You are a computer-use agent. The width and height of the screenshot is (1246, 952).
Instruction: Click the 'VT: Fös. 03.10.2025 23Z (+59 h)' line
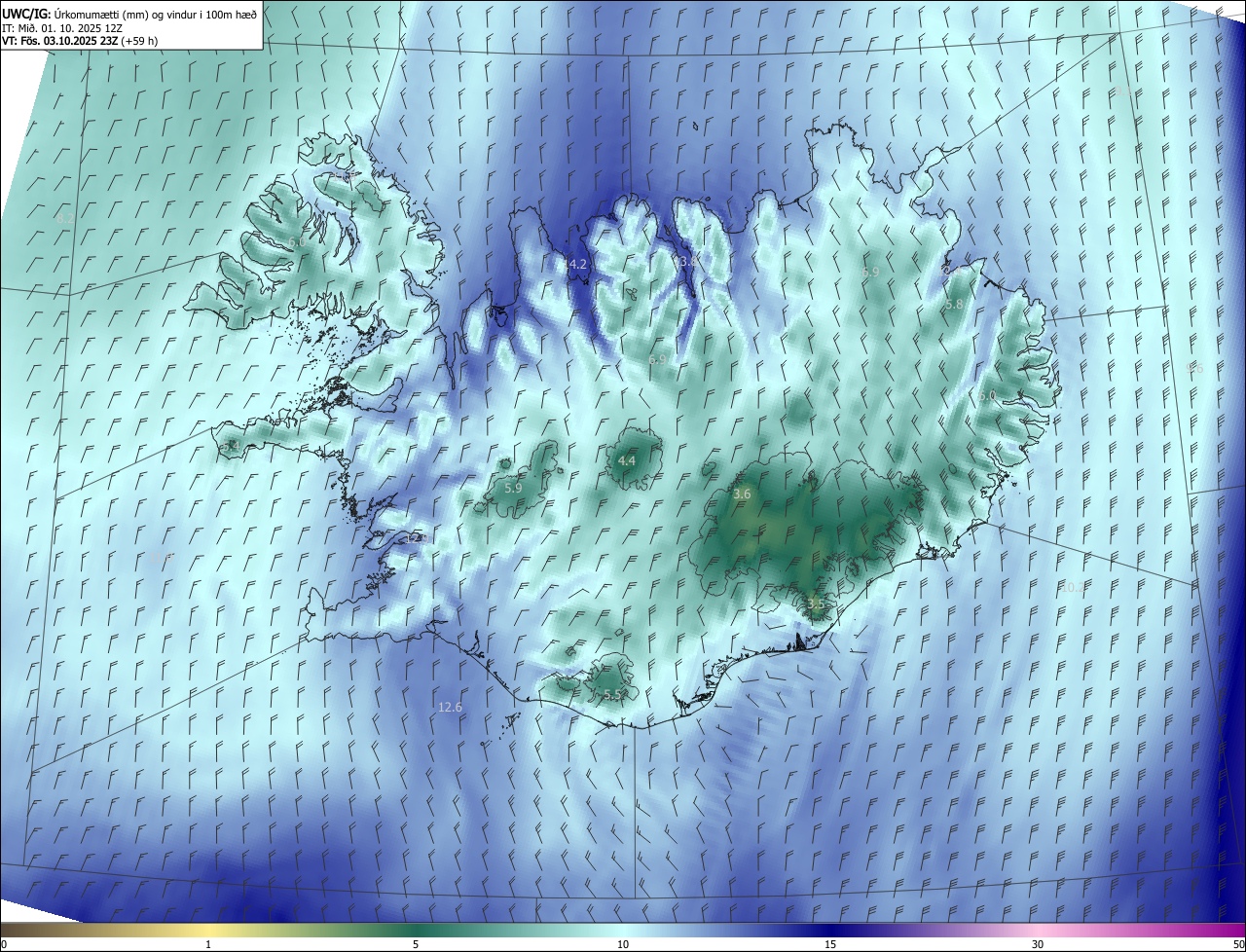tap(80, 41)
